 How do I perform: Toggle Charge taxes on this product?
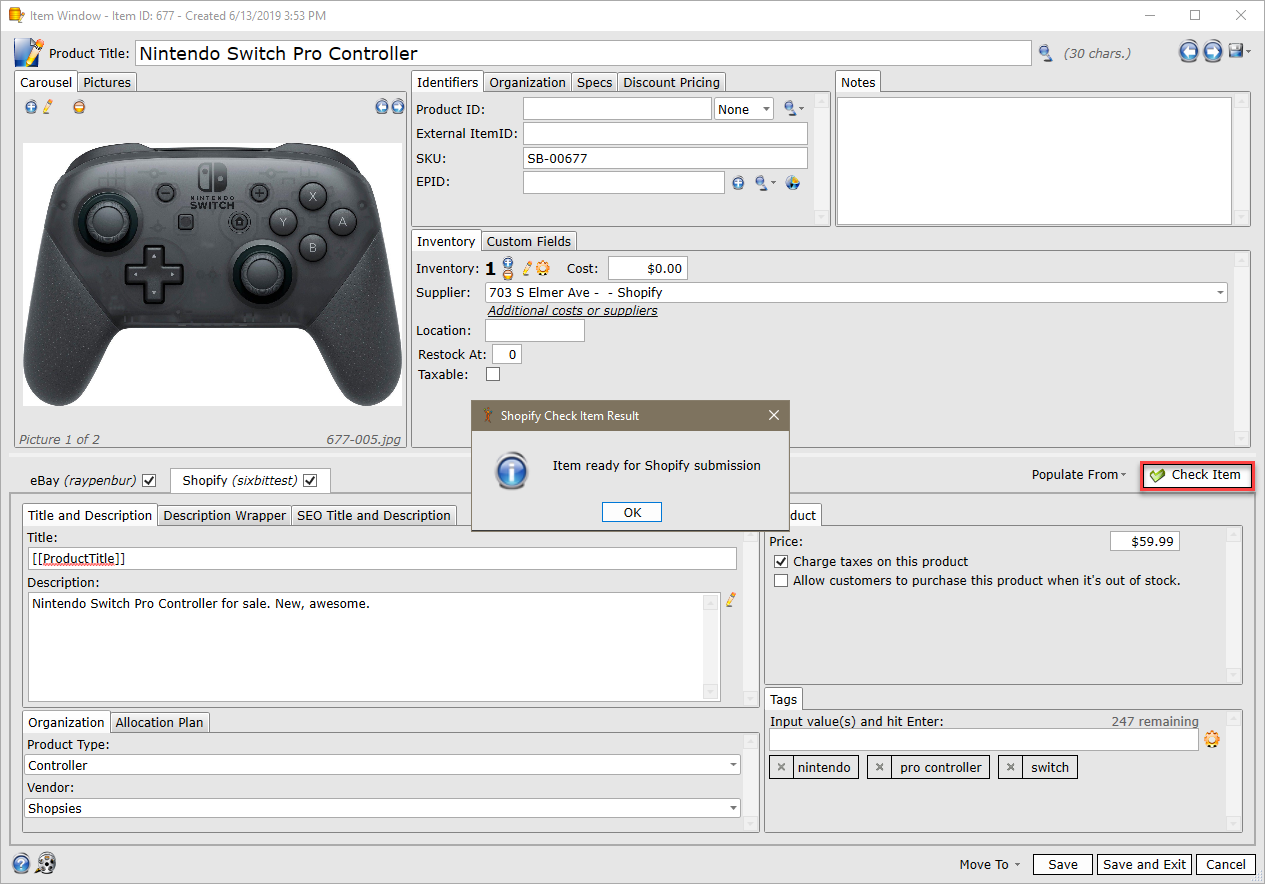pos(782,562)
